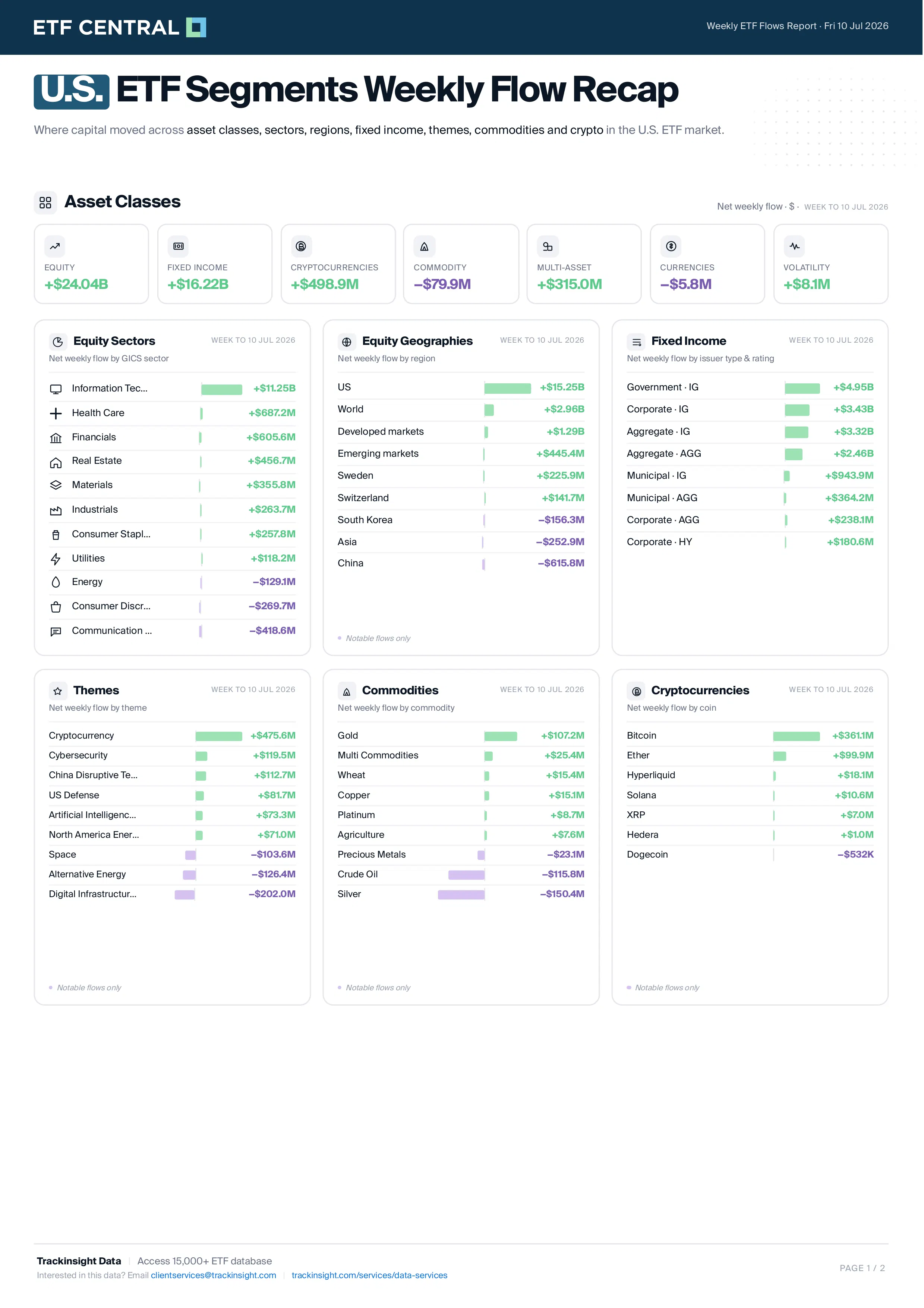This screenshot has height=1308, width=924.
Task: Click the Silver purple outflow bar
Action: tap(461, 894)
